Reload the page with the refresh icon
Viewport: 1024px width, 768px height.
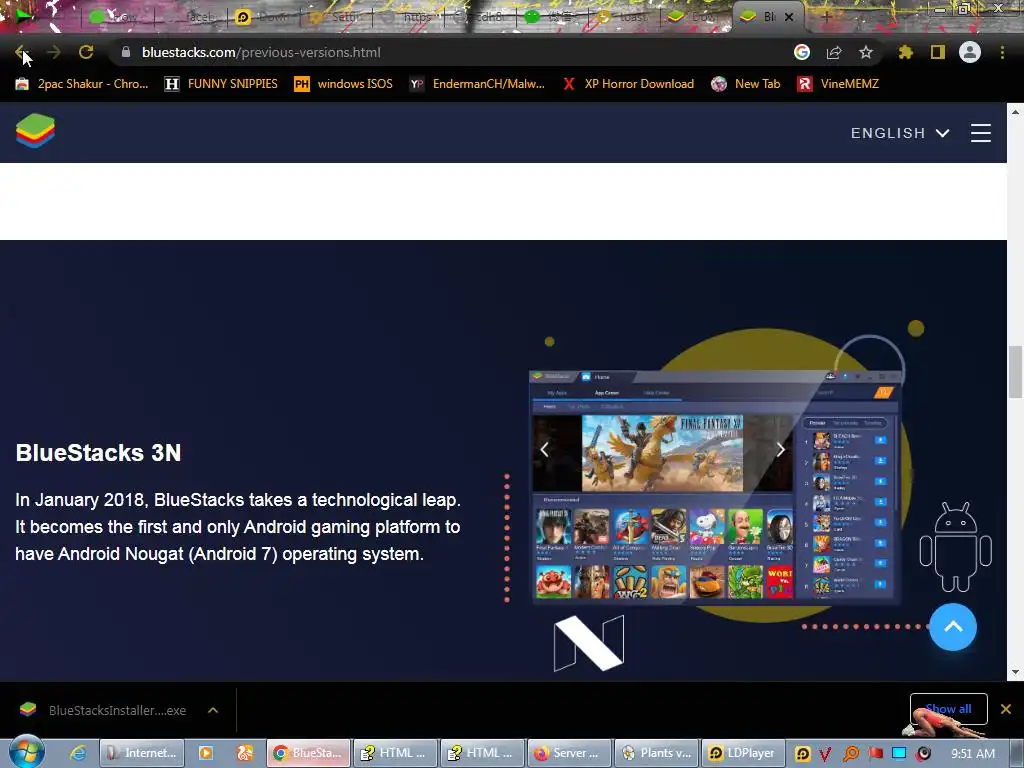coord(86,52)
